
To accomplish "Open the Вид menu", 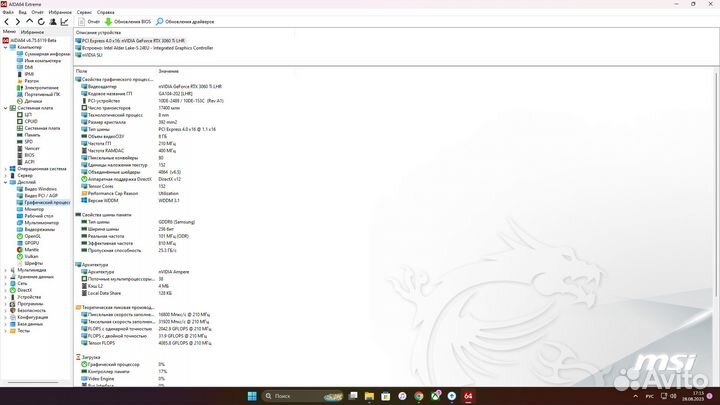I will tap(22, 12).
